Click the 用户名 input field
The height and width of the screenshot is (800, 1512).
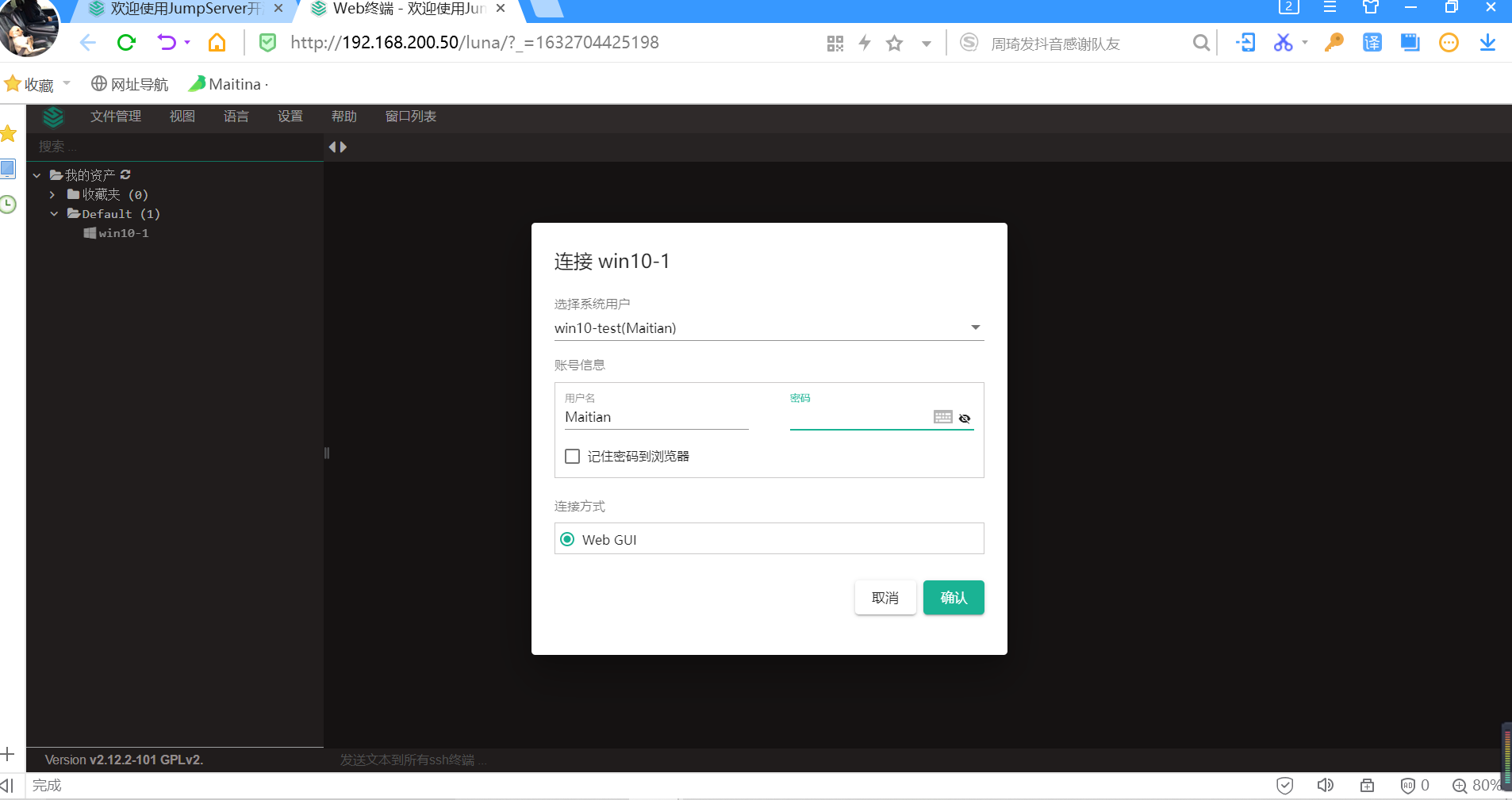click(x=657, y=417)
